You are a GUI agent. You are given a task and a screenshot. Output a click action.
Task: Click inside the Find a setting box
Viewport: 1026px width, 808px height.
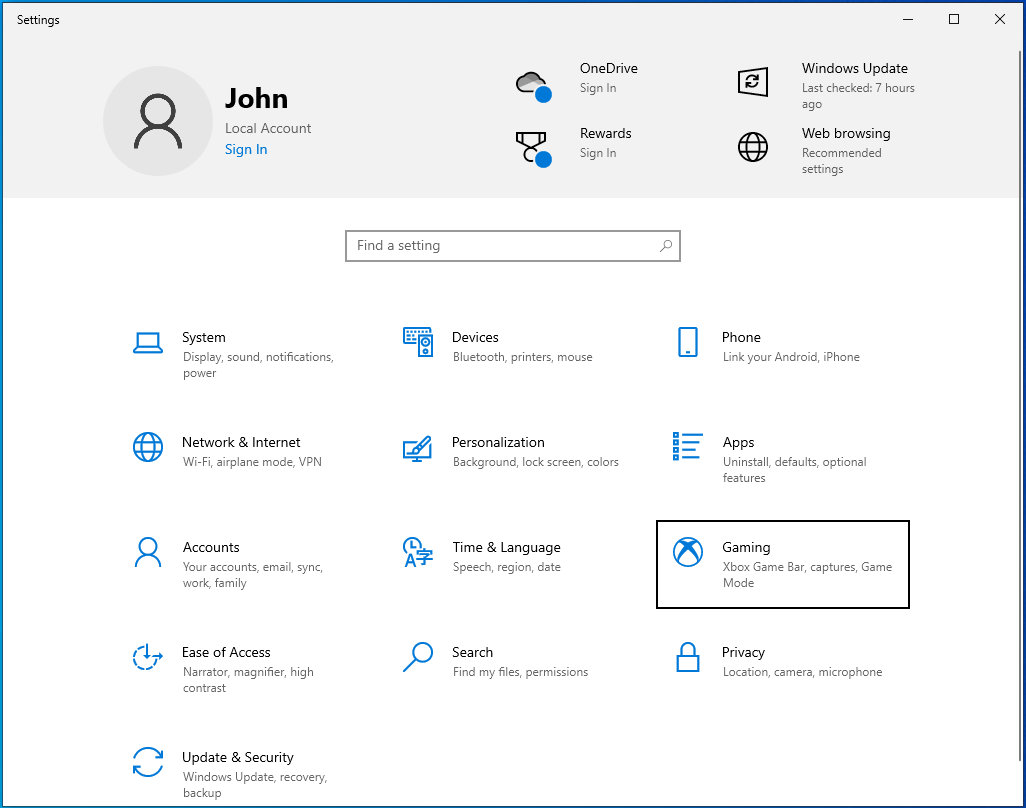[x=500, y=246]
